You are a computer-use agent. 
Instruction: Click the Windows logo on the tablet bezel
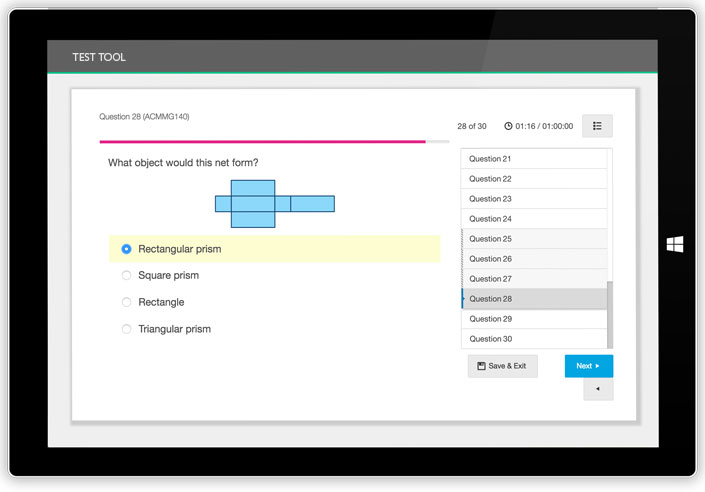(x=674, y=244)
